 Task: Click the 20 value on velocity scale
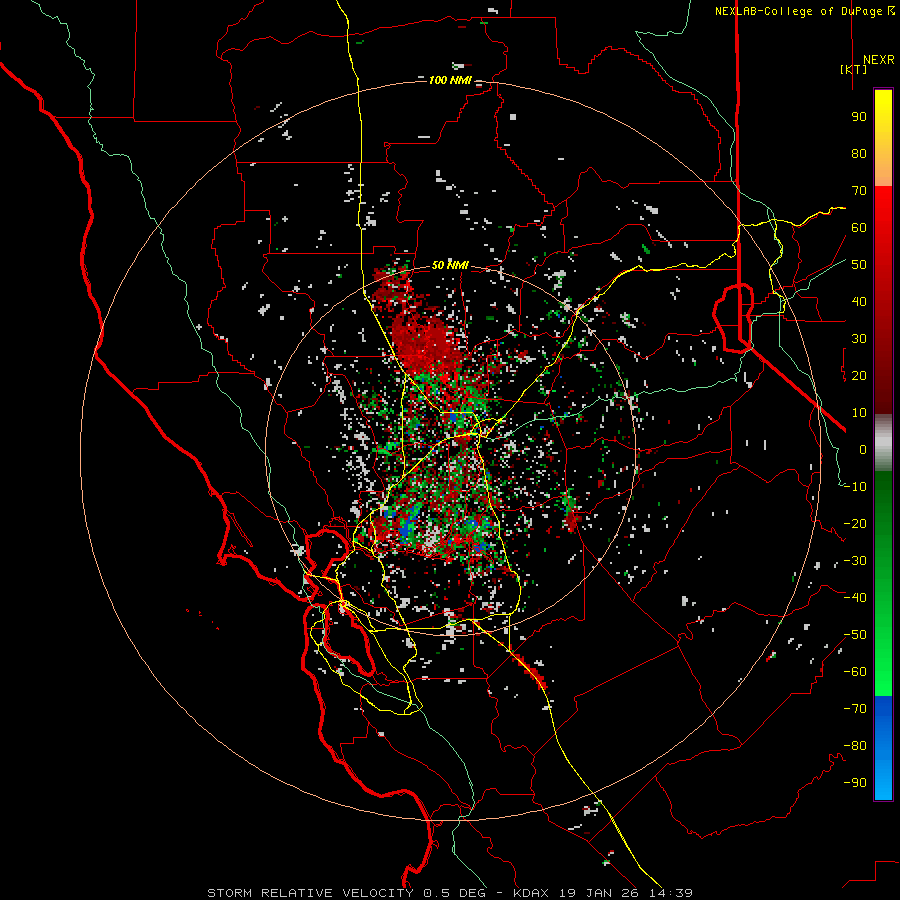pos(859,375)
